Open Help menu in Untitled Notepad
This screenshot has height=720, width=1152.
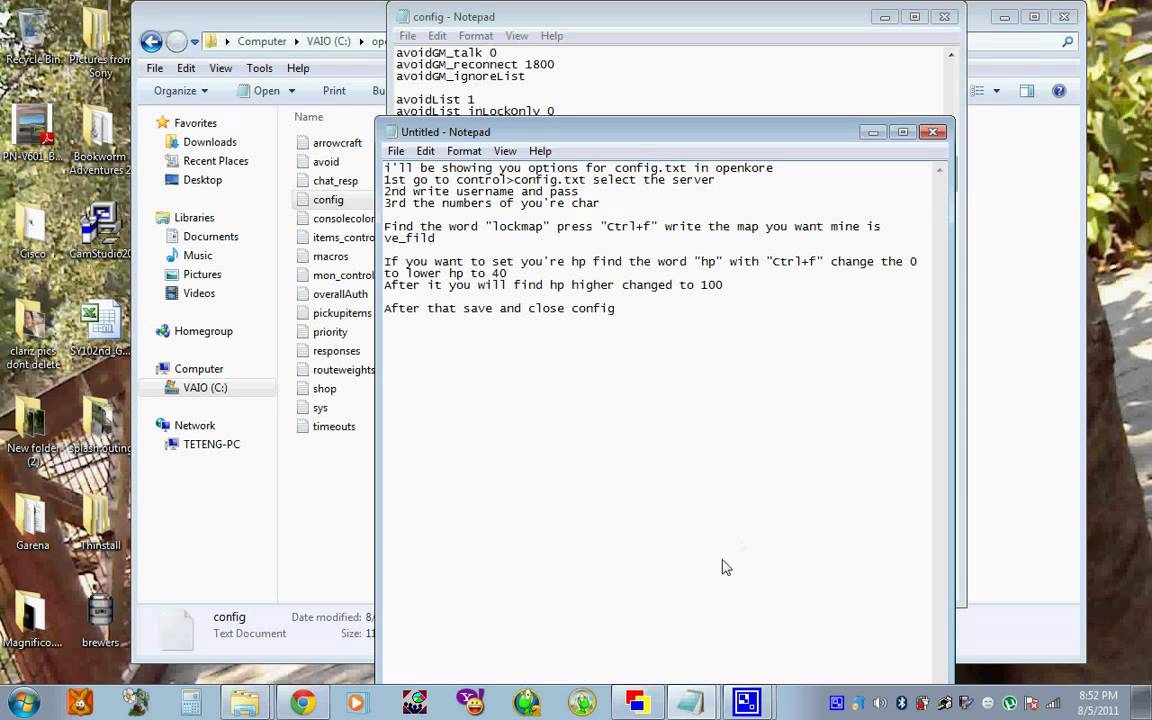[x=540, y=151]
